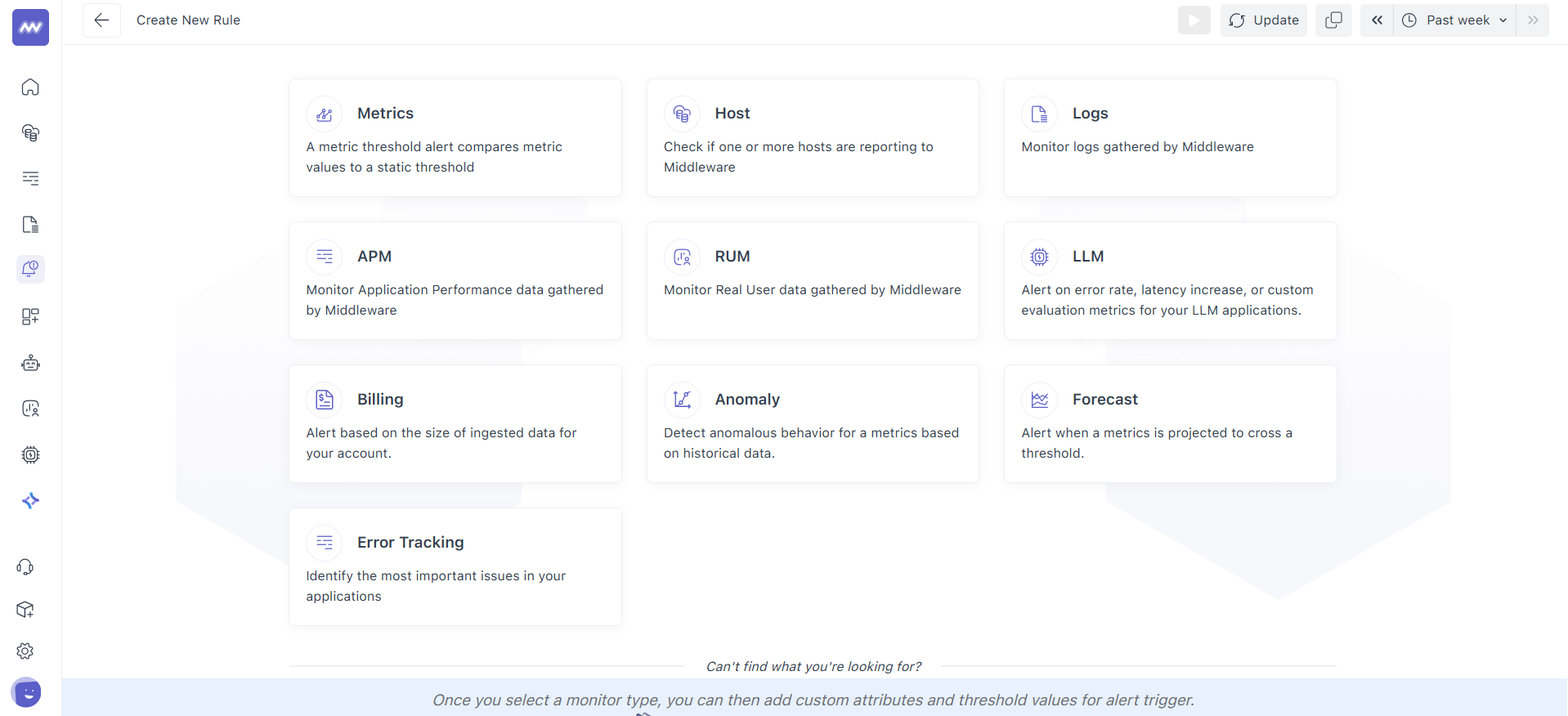Click the copy icon next to Update
The width and height of the screenshot is (1568, 716).
[1333, 20]
